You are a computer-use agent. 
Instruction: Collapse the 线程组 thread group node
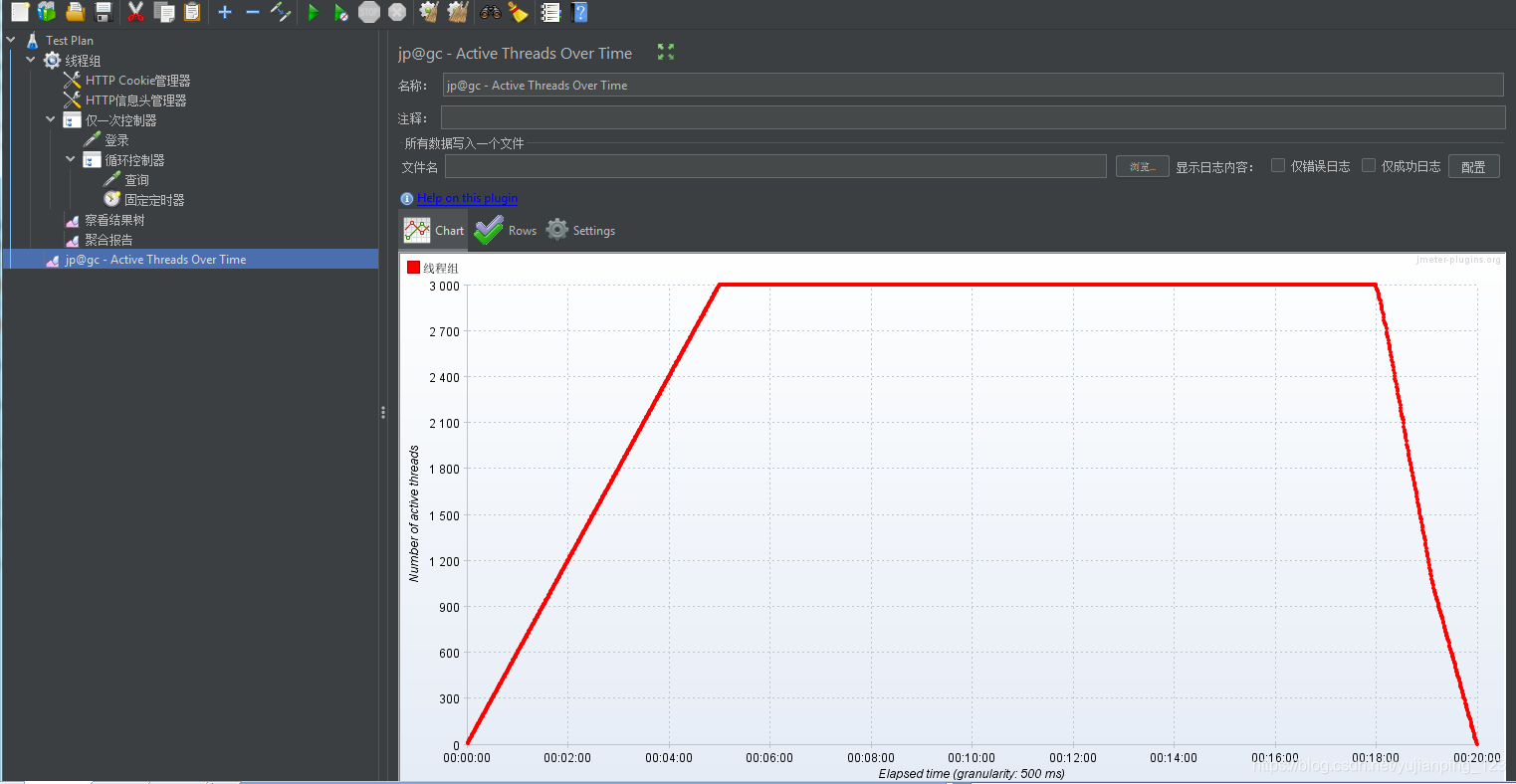(x=31, y=60)
